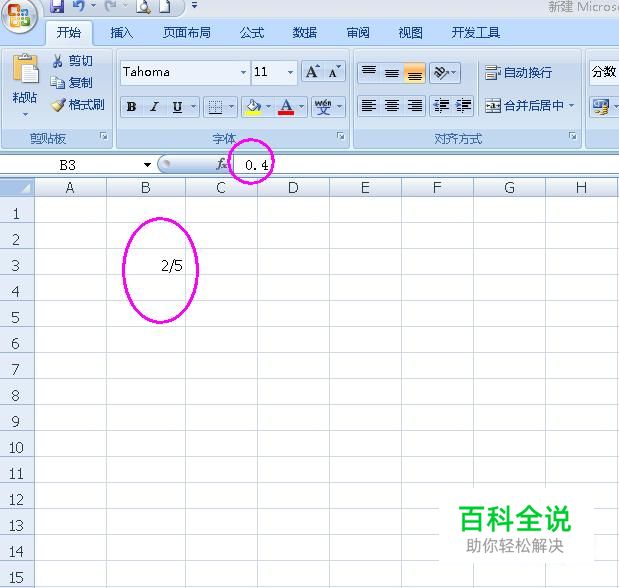Customize the quick access toolbar dropdown
The height and width of the screenshot is (588, 619).
[x=194, y=6]
